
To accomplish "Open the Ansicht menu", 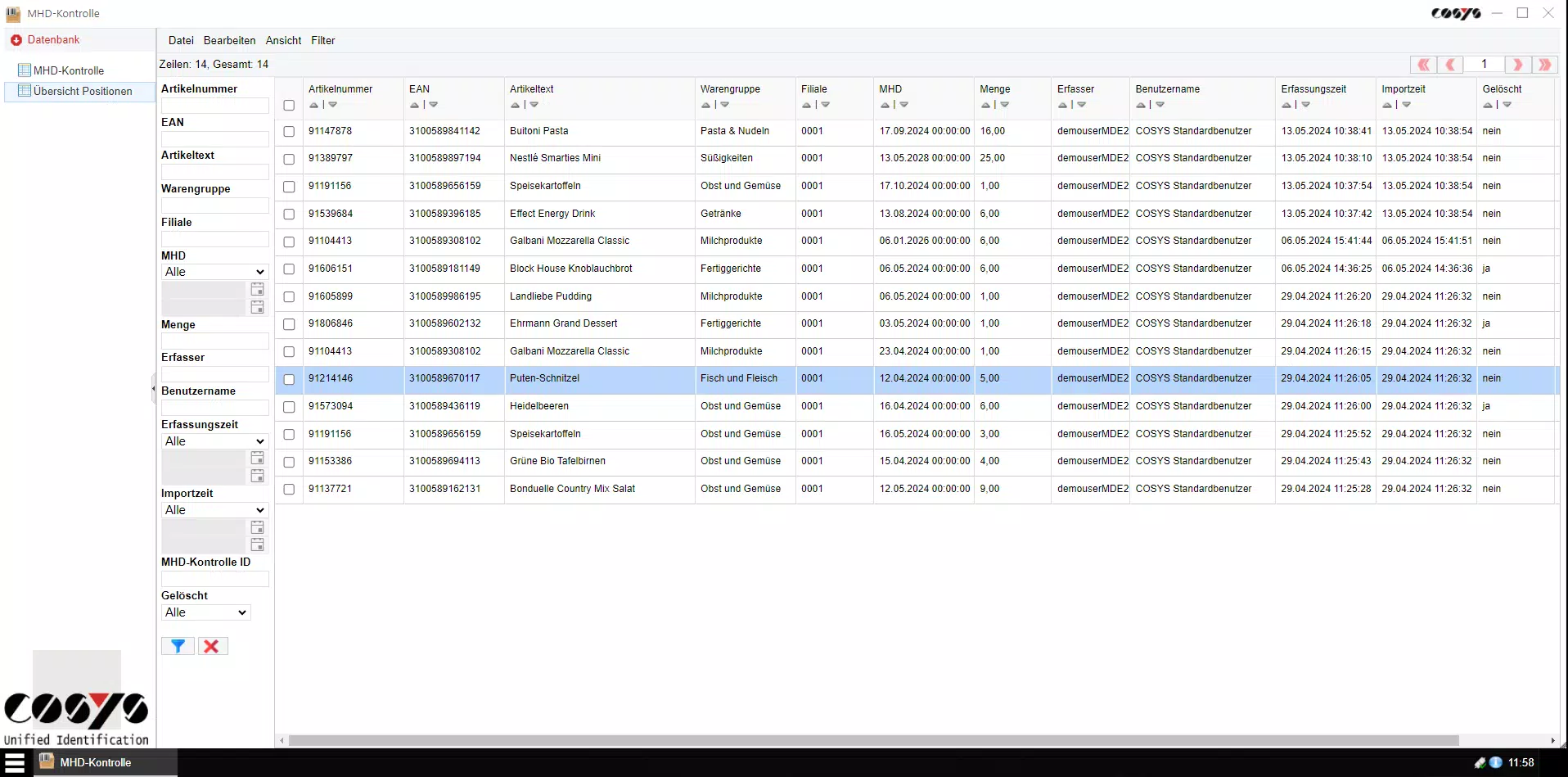I will tap(283, 40).
